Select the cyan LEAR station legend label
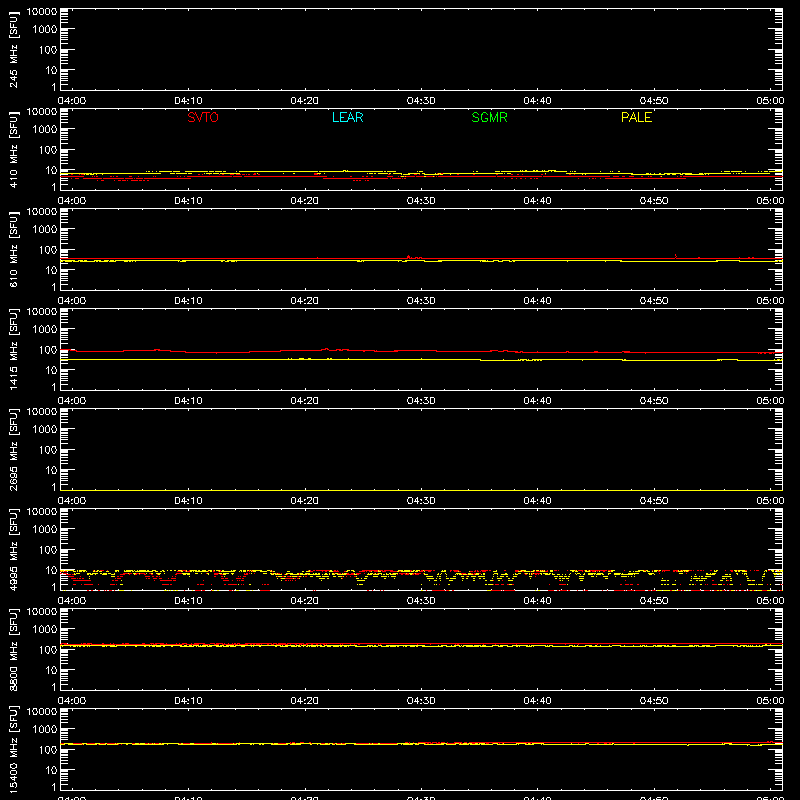Viewport: 800px width, 800px height. coord(347,117)
